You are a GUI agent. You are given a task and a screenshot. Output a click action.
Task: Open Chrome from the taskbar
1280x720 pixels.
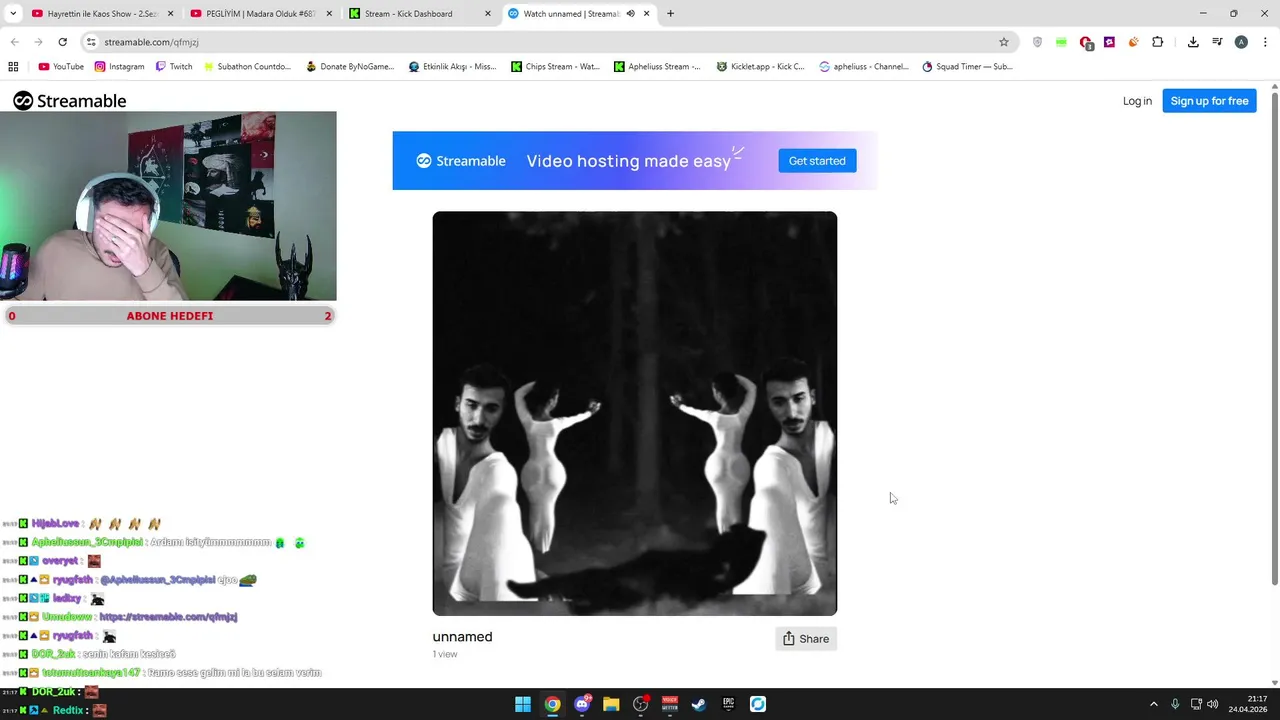[x=552, y=704]
